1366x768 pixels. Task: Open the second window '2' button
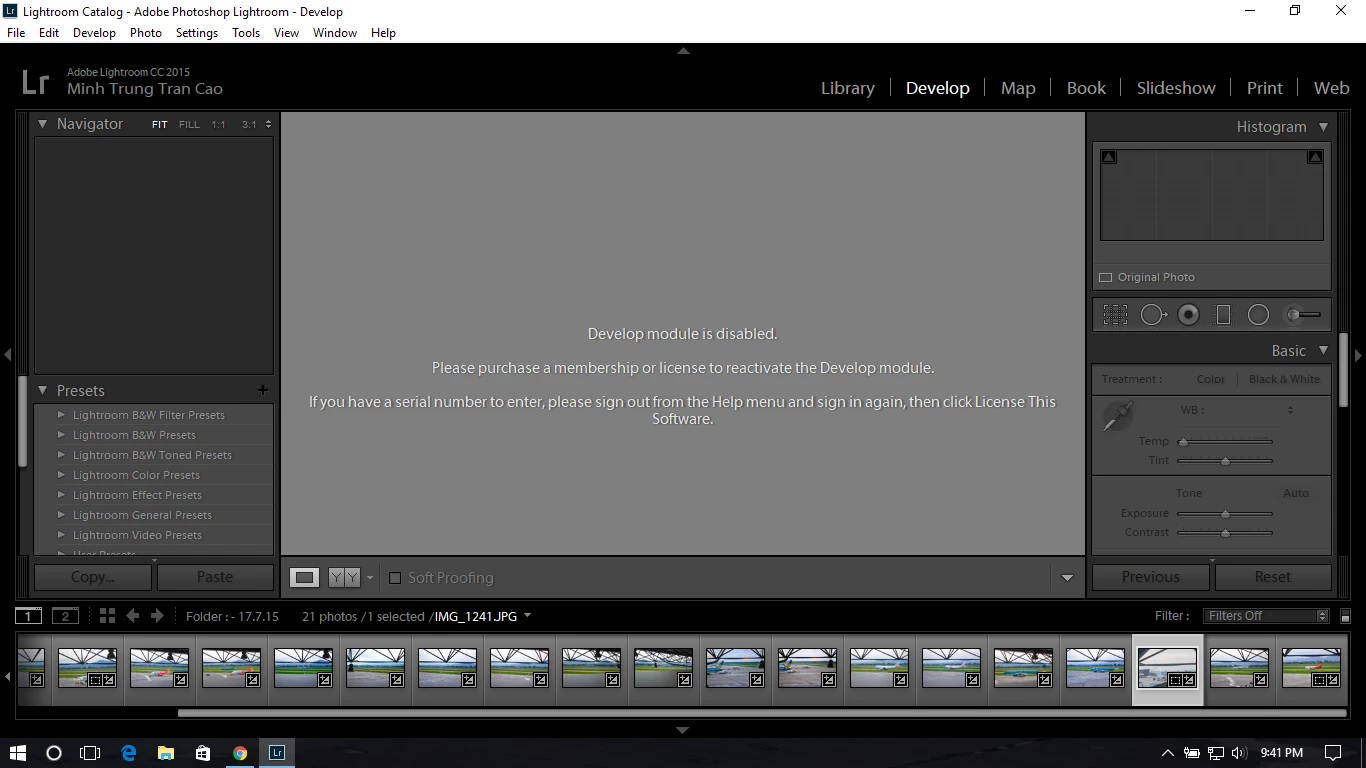pos(65,616)
